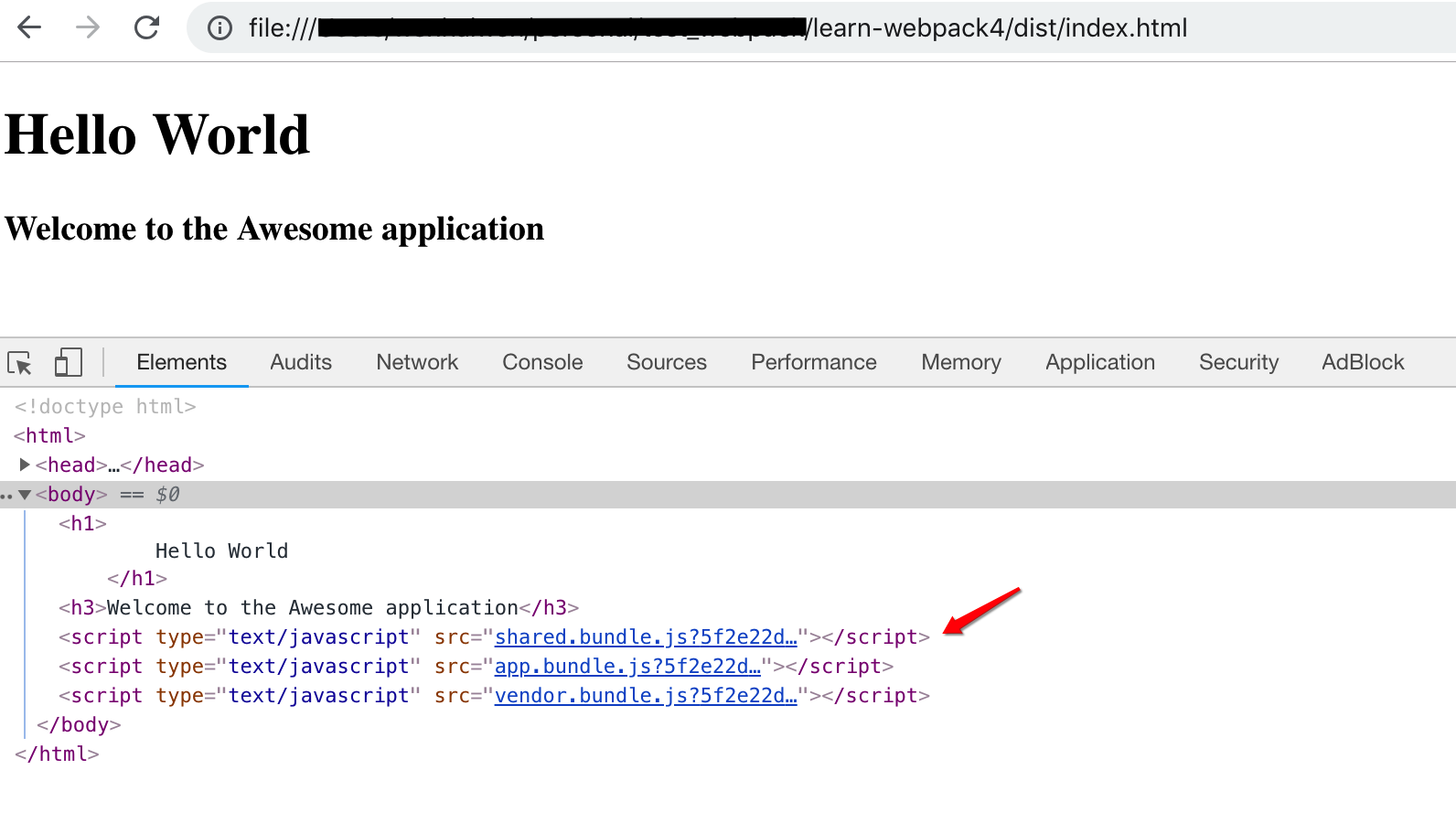This screenshot has height=823, width=1456.
Task: Select the closing </body> tag
Action: [x=79, y=724]
